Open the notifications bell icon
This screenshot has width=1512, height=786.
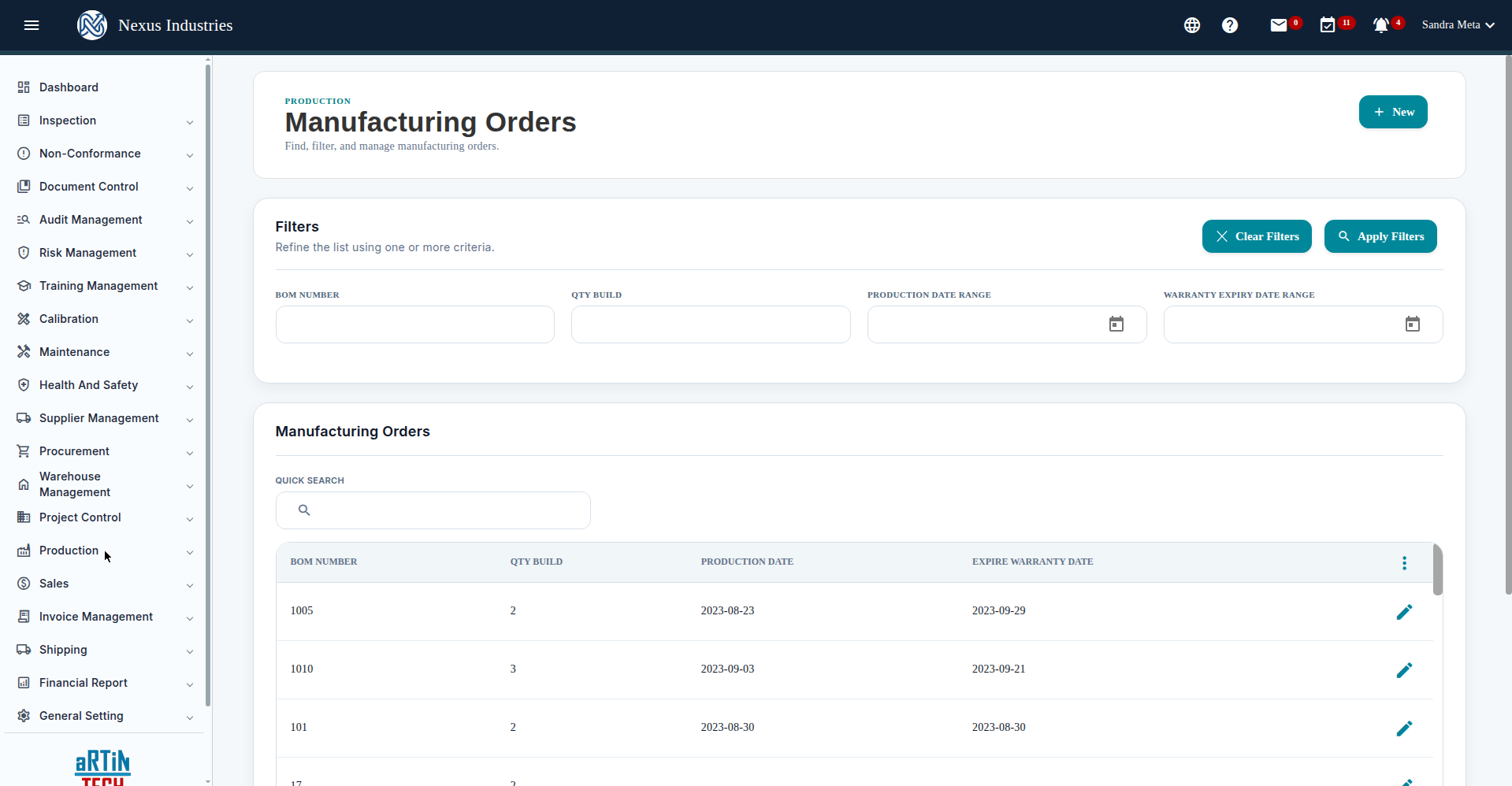(1380, 25)
